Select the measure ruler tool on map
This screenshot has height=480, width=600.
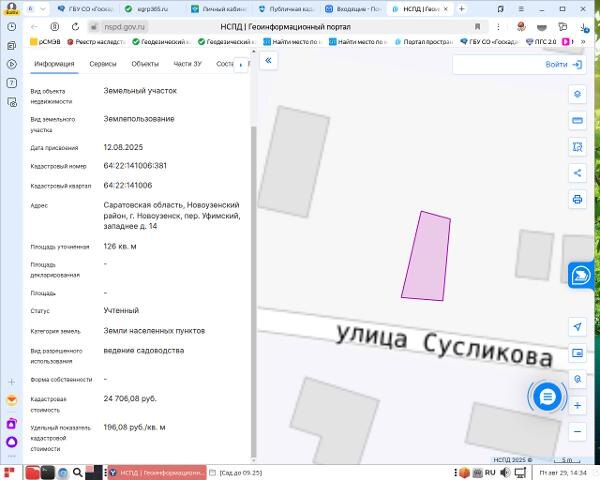577,121
